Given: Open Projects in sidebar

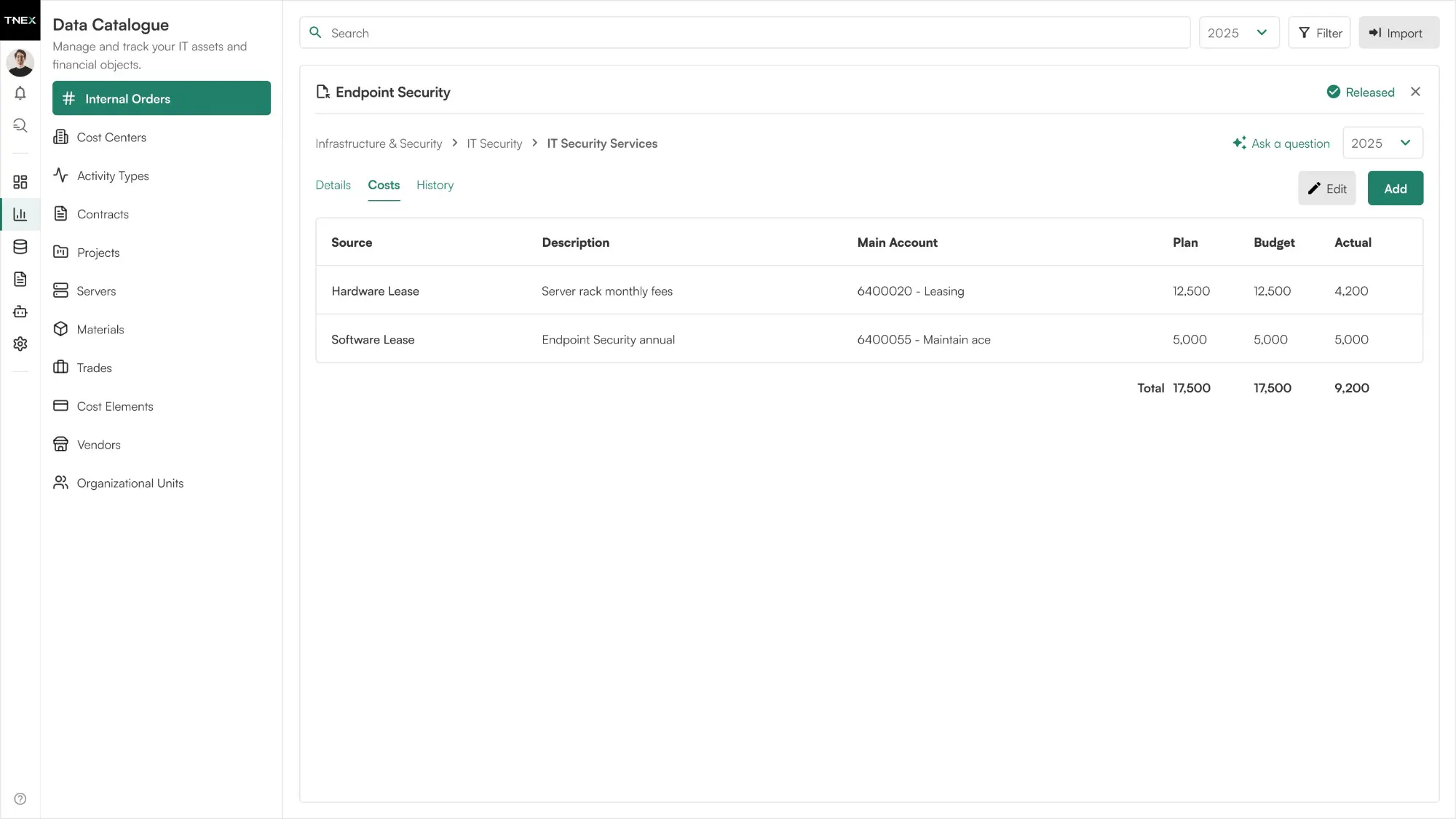Looking at the screenshot, I should (162, 253).
